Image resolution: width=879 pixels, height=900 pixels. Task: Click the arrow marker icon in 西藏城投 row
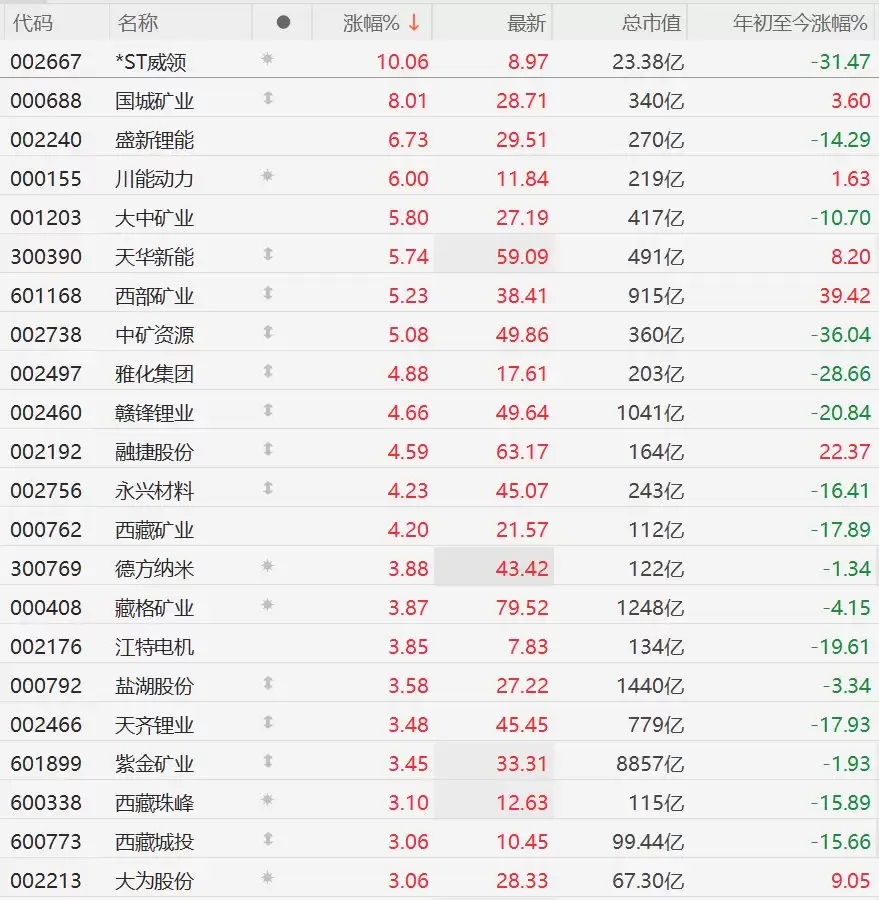(268, 839)
